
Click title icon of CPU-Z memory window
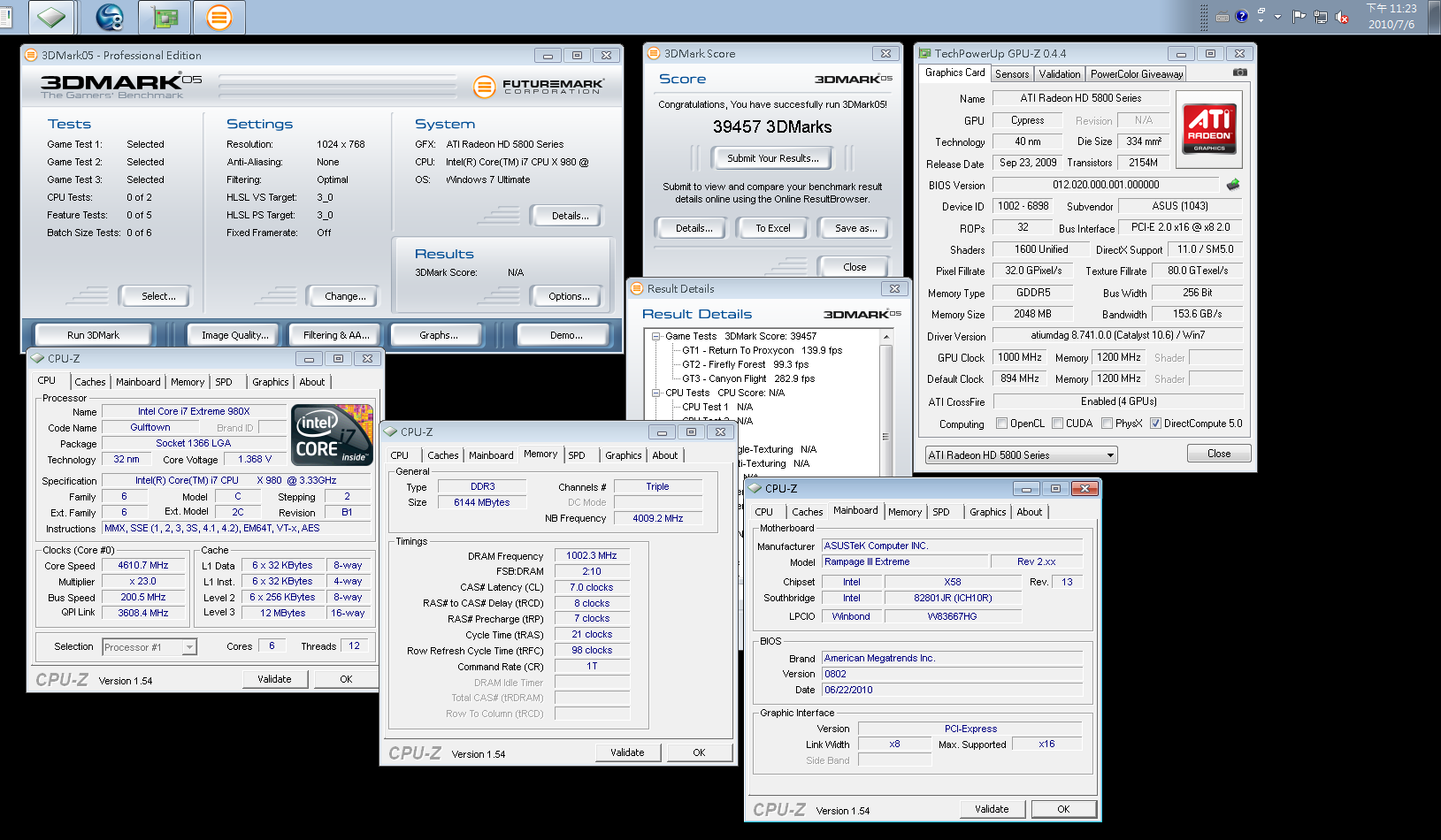390,431
